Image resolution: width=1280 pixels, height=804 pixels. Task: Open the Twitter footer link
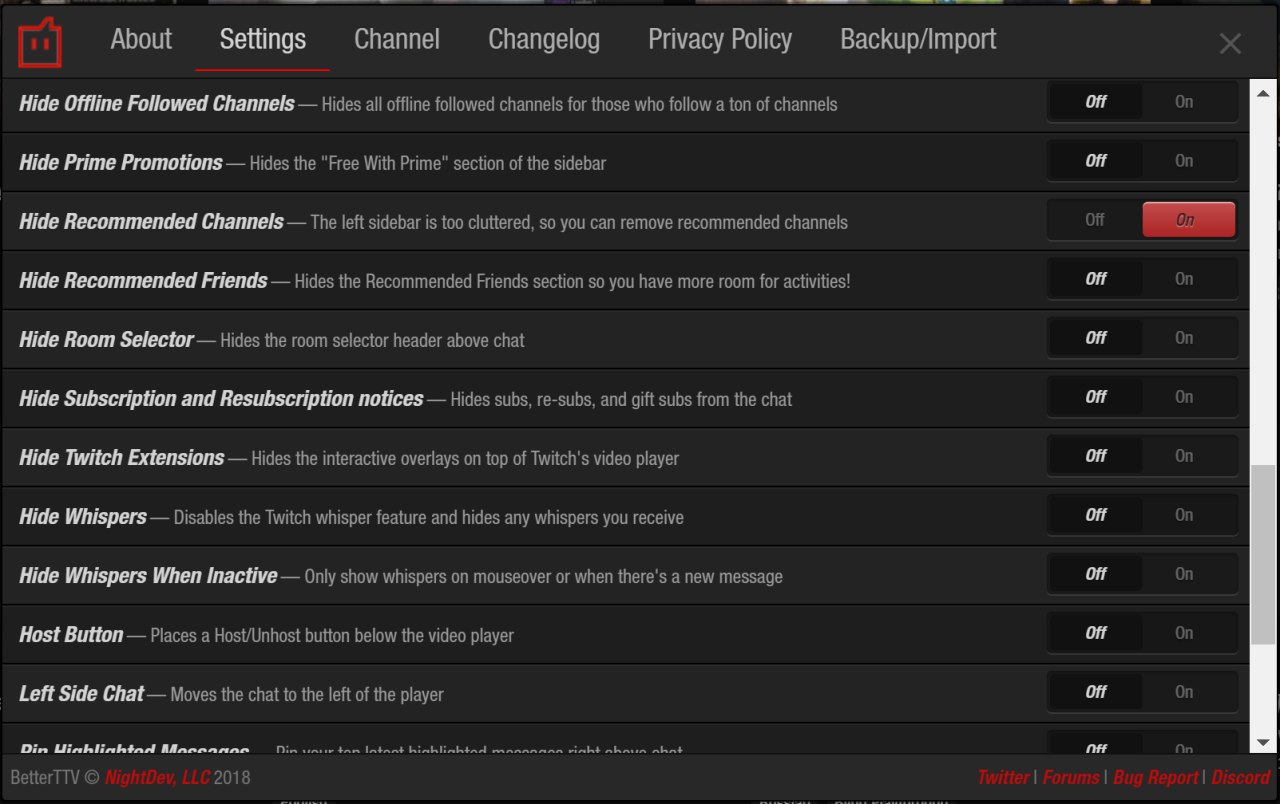click(1003, 777)
